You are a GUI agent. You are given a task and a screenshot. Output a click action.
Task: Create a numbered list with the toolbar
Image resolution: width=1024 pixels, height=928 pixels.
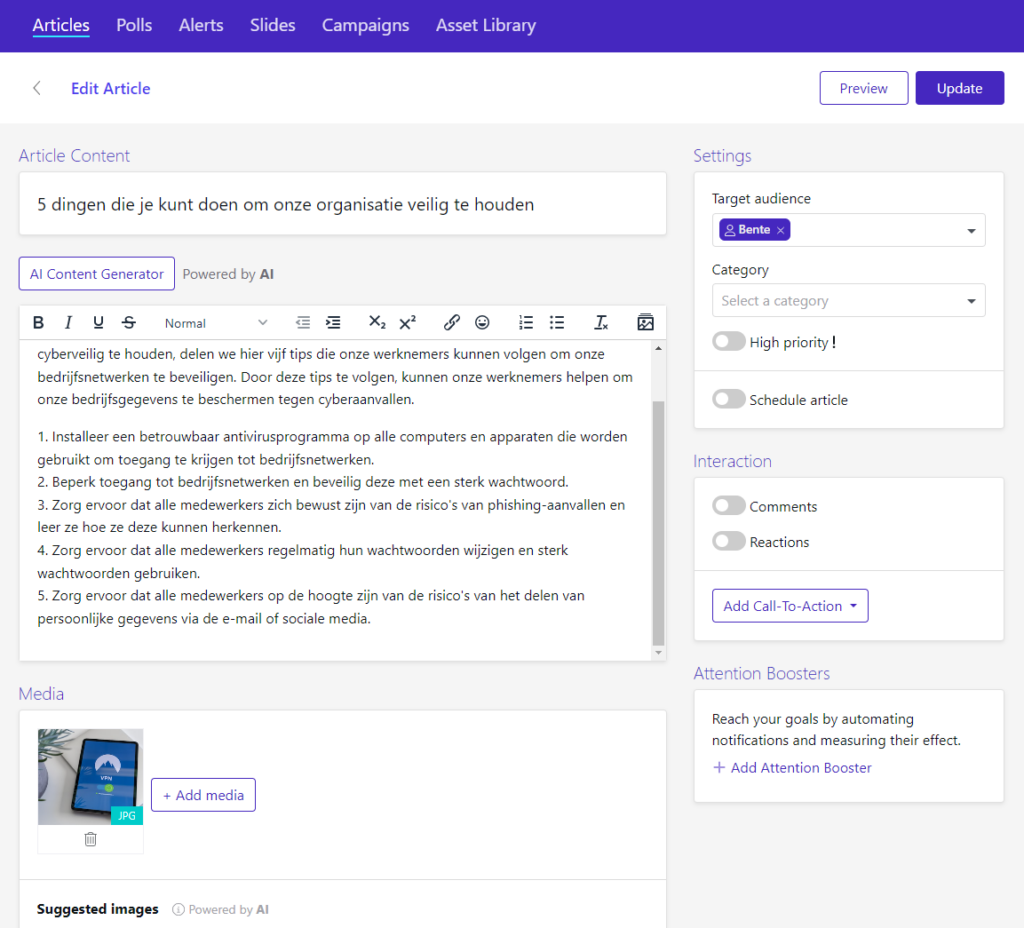click(526, 322)
